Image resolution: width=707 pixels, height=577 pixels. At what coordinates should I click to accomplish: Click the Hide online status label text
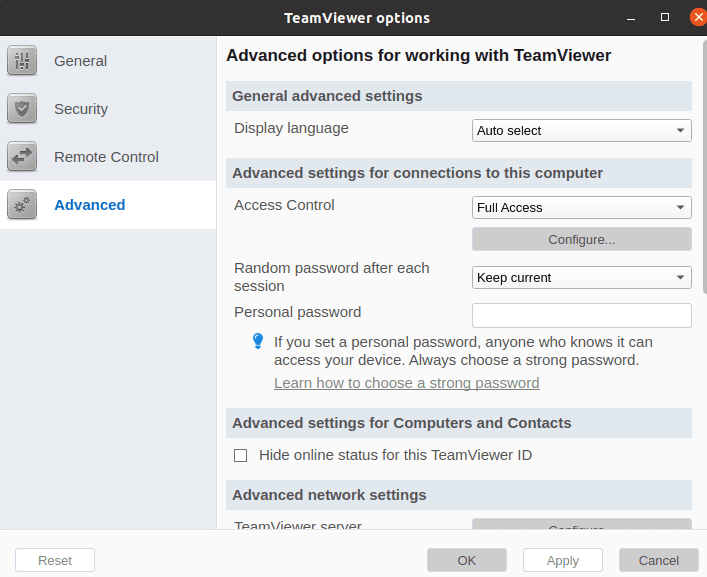pyautogui.click(x=395, y=455)
